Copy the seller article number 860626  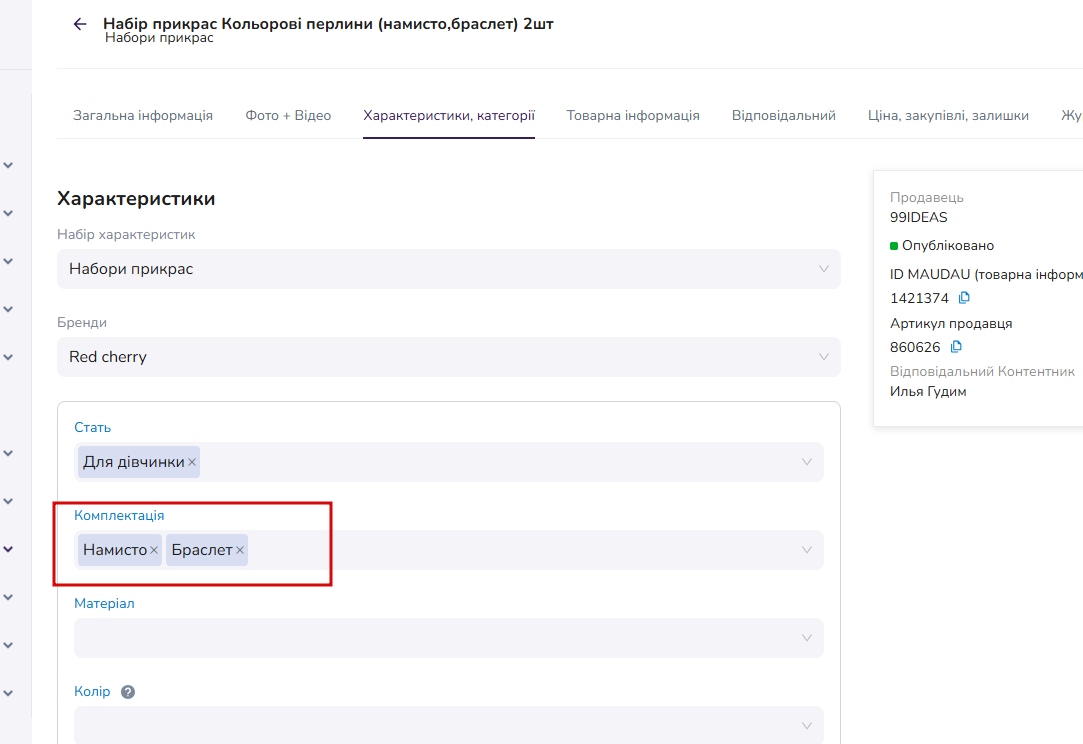(956, 347)
